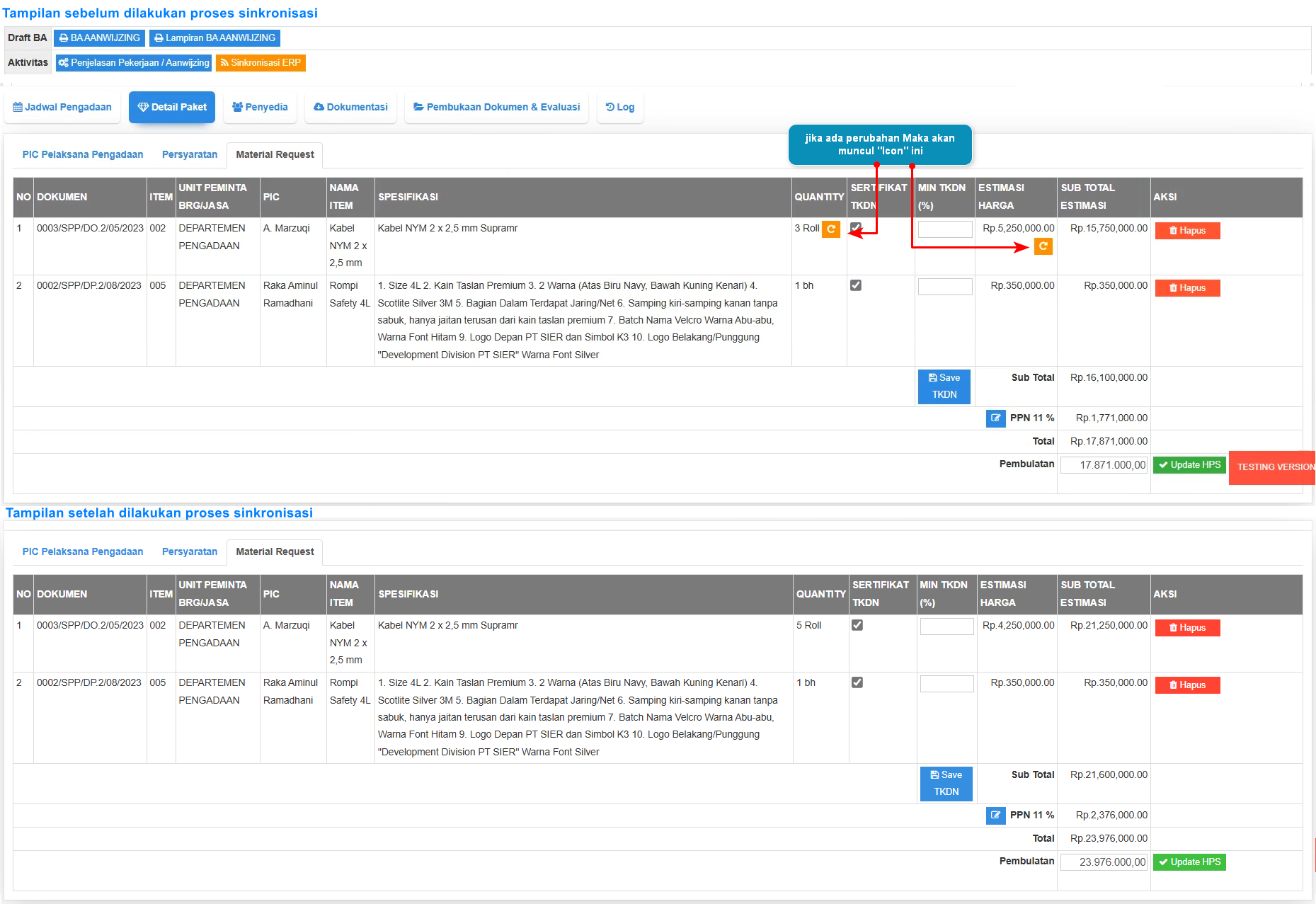Click edit icon next to PPN 11 % in bottom table

click(995, 816)
